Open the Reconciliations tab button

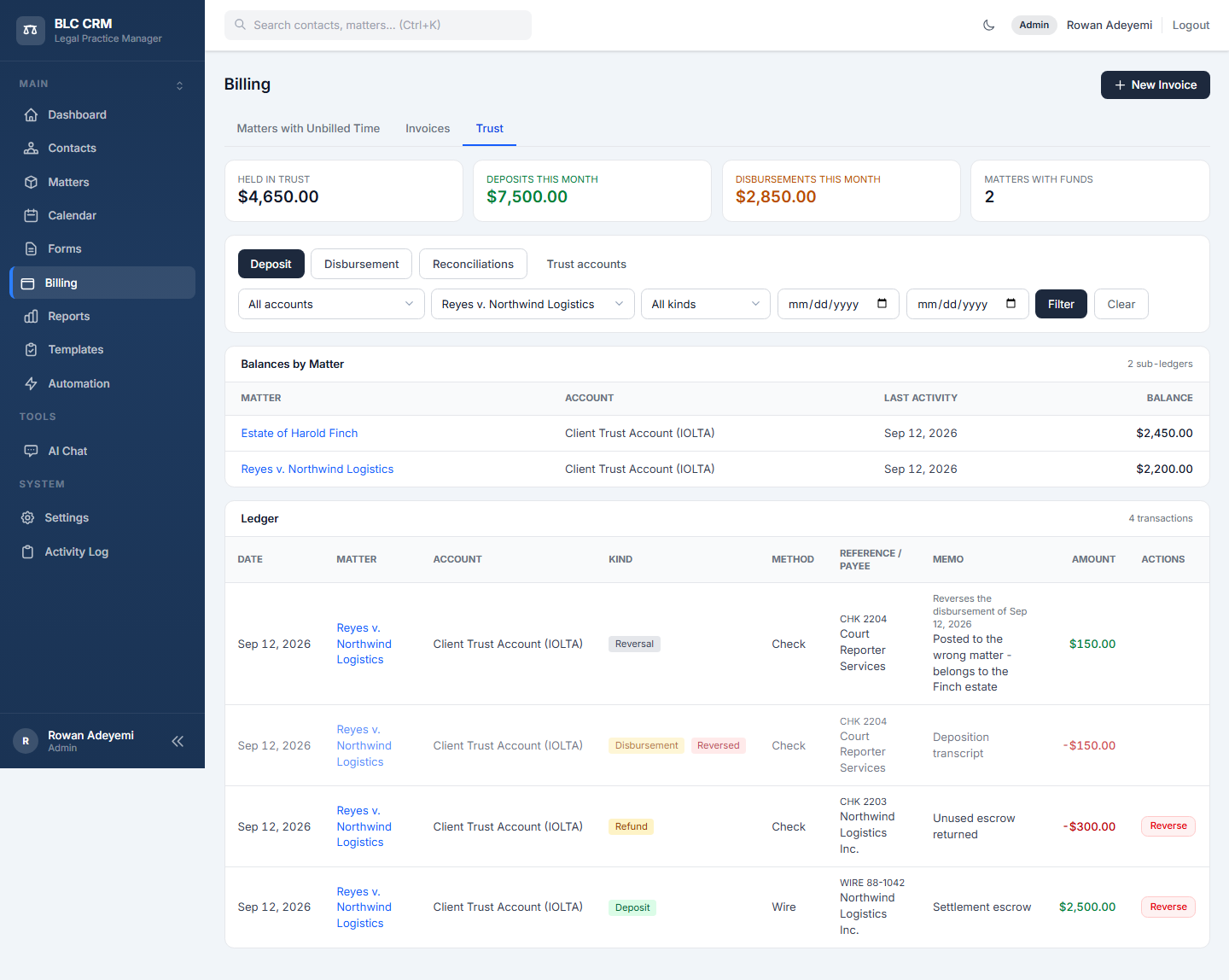click(473, 264)
